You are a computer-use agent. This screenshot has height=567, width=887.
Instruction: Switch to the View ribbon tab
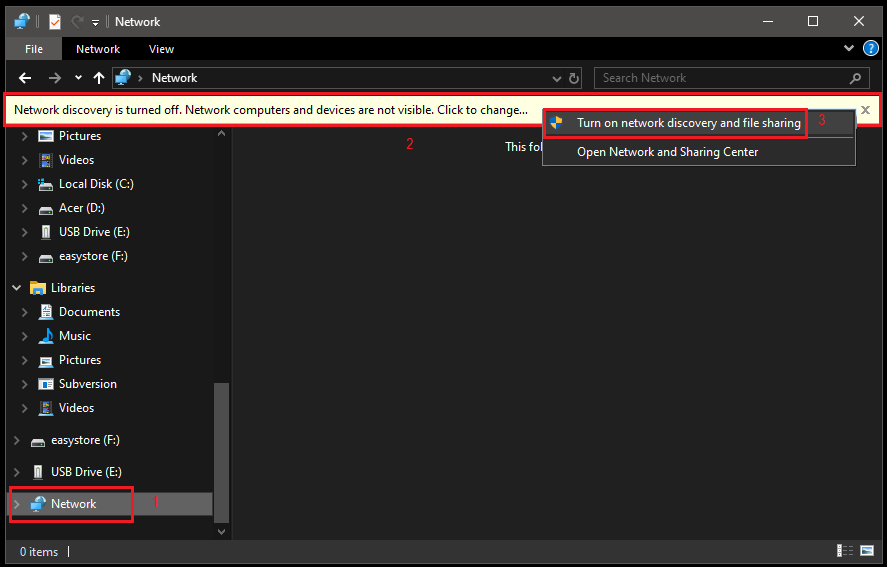pos(161,49)
